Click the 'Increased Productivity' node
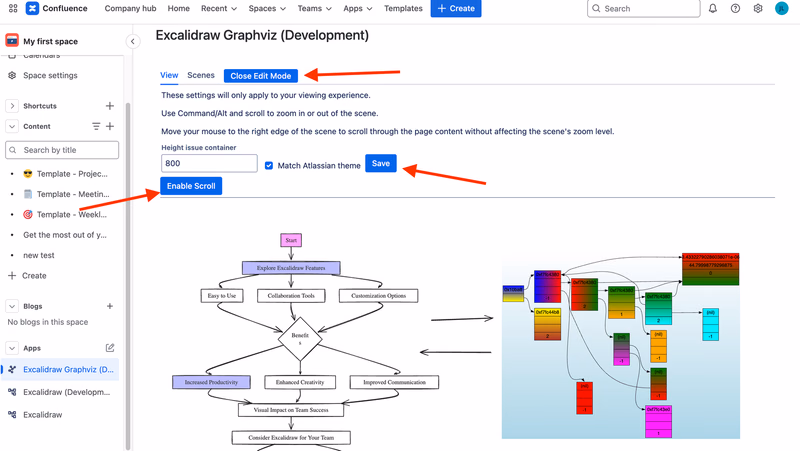The width and height of the screenshot is (800, 451). (211, 382)
